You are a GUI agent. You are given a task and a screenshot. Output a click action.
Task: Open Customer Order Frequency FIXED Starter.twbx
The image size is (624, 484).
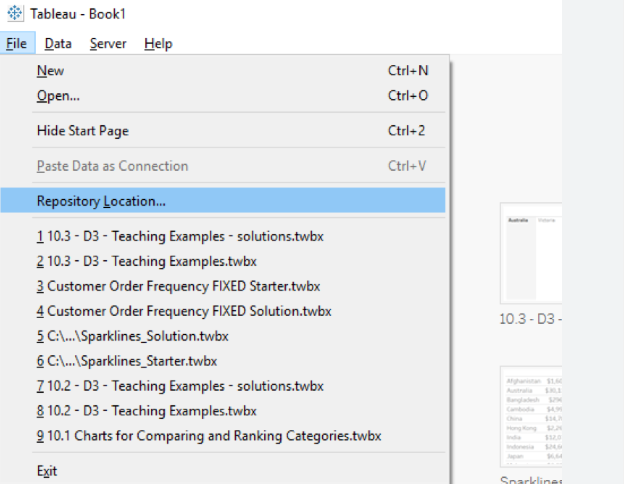coord(223,286)
